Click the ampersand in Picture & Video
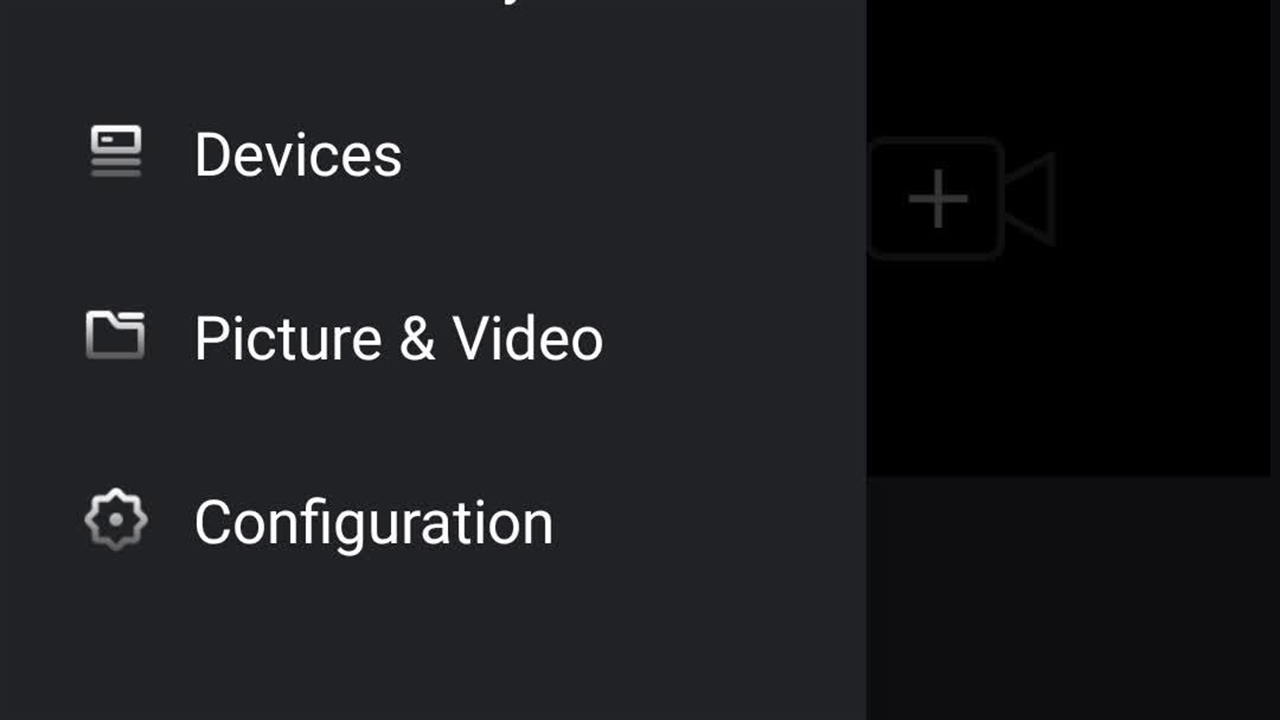Screen dimensions: 1280x720 point(417,339)
